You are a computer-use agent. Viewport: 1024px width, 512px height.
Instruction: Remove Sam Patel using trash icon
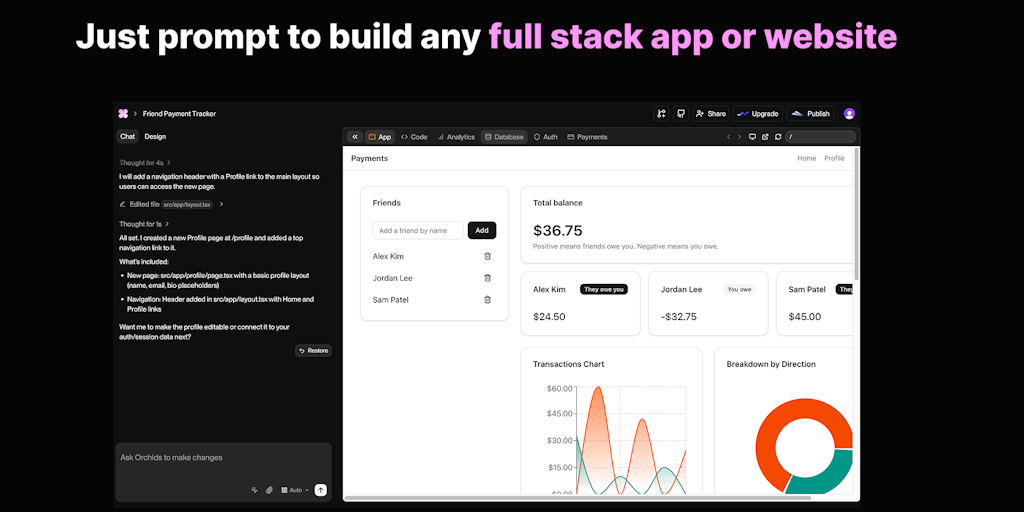click(487, 300)
